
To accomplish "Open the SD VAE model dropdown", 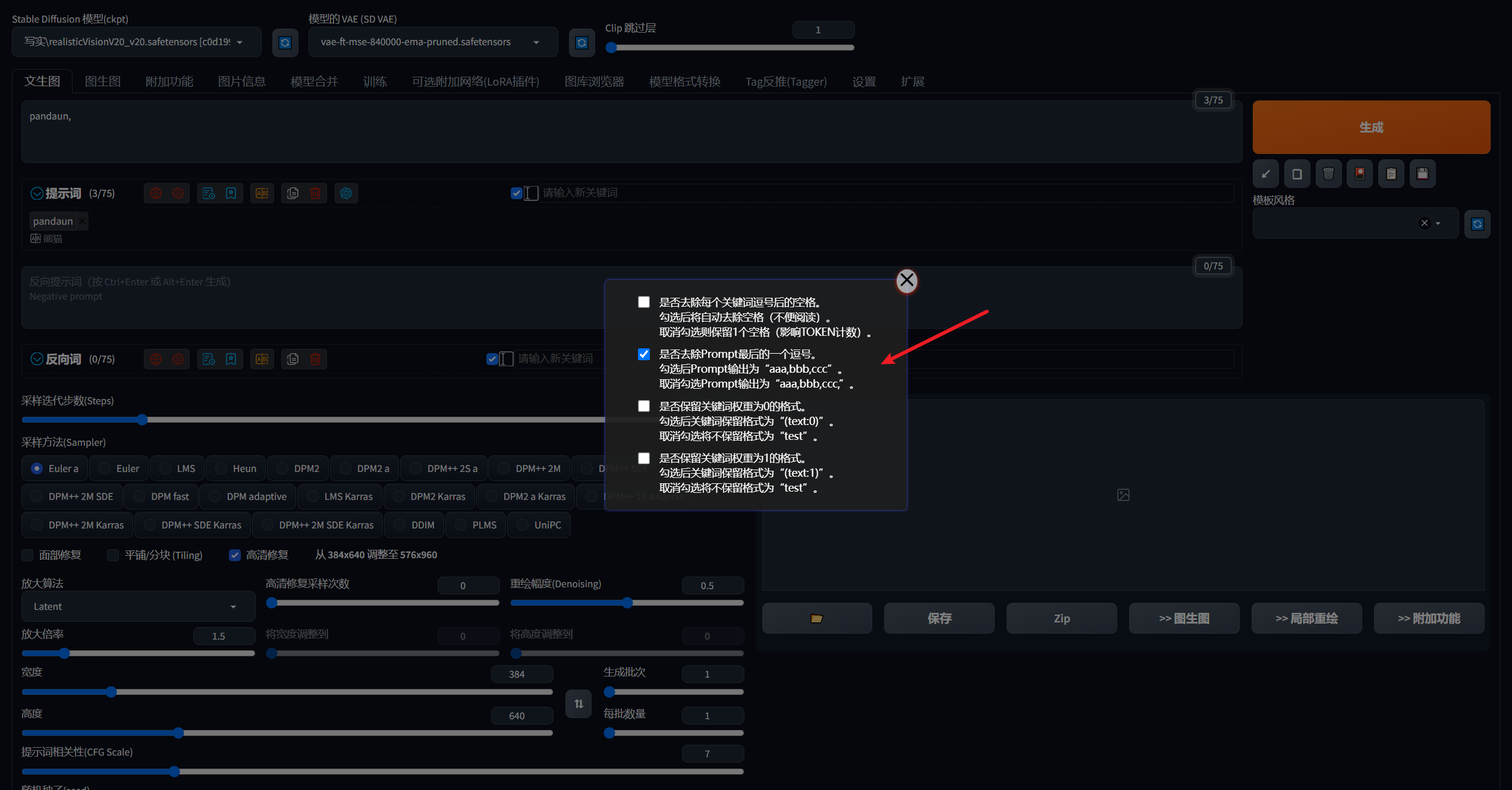I will coord(433,42).
